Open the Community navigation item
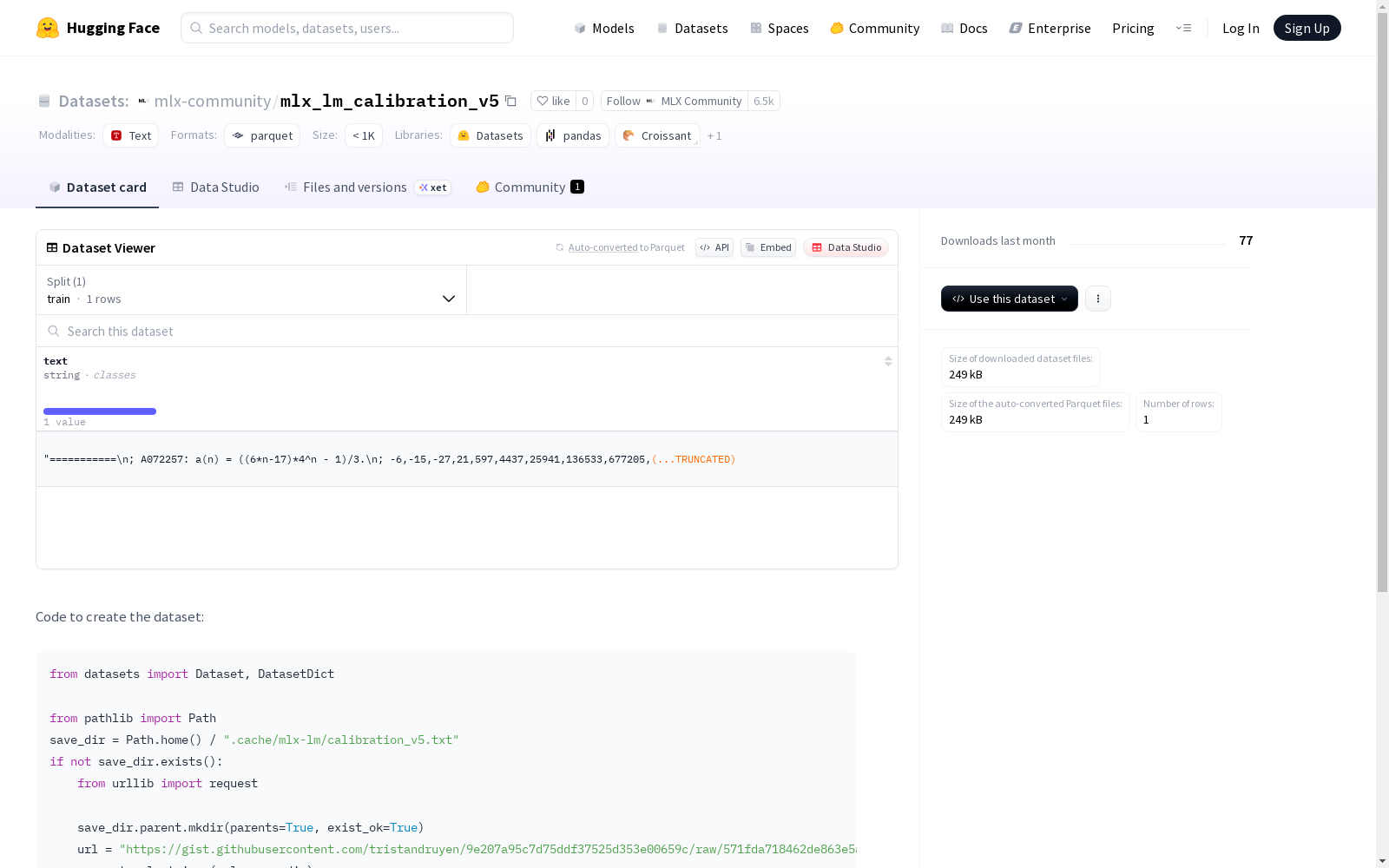The image size is (1389, 868). pos(875,28)
